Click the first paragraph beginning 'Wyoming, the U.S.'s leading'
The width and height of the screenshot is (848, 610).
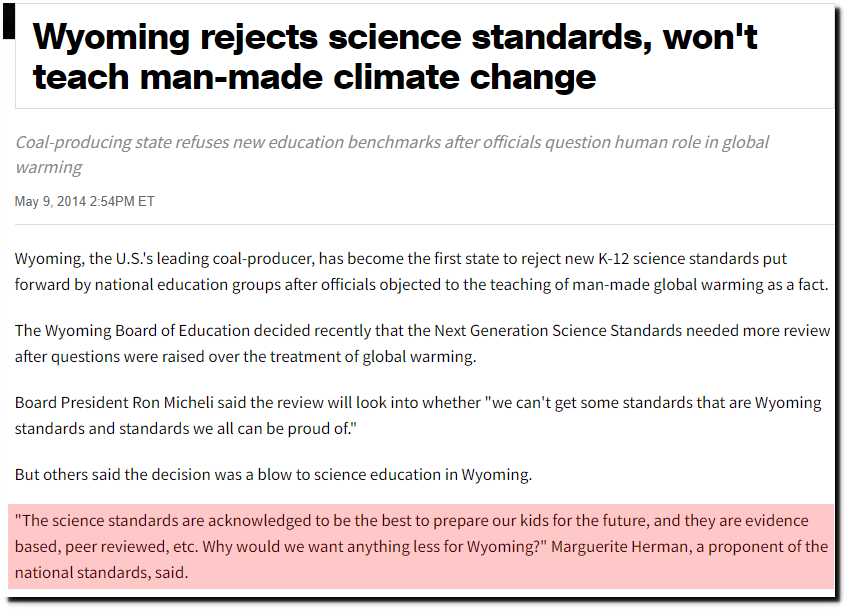pos(421,271)
